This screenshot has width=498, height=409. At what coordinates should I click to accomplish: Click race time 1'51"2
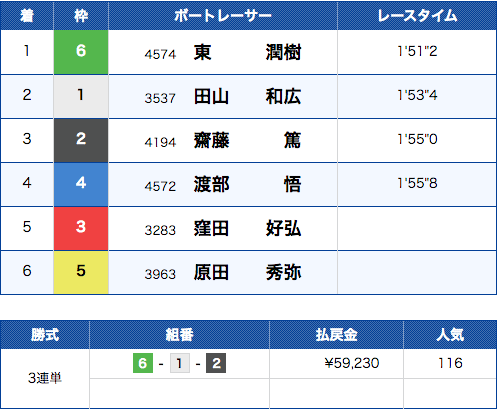[x=417, y=51]
